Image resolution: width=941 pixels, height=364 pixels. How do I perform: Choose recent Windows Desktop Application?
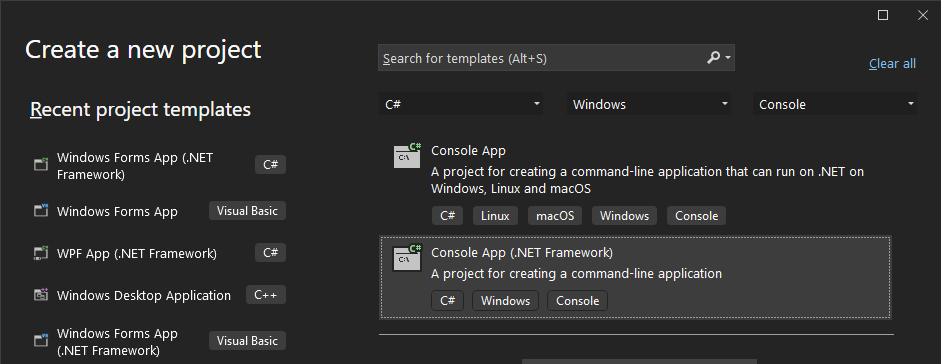[x=159, y=295]
